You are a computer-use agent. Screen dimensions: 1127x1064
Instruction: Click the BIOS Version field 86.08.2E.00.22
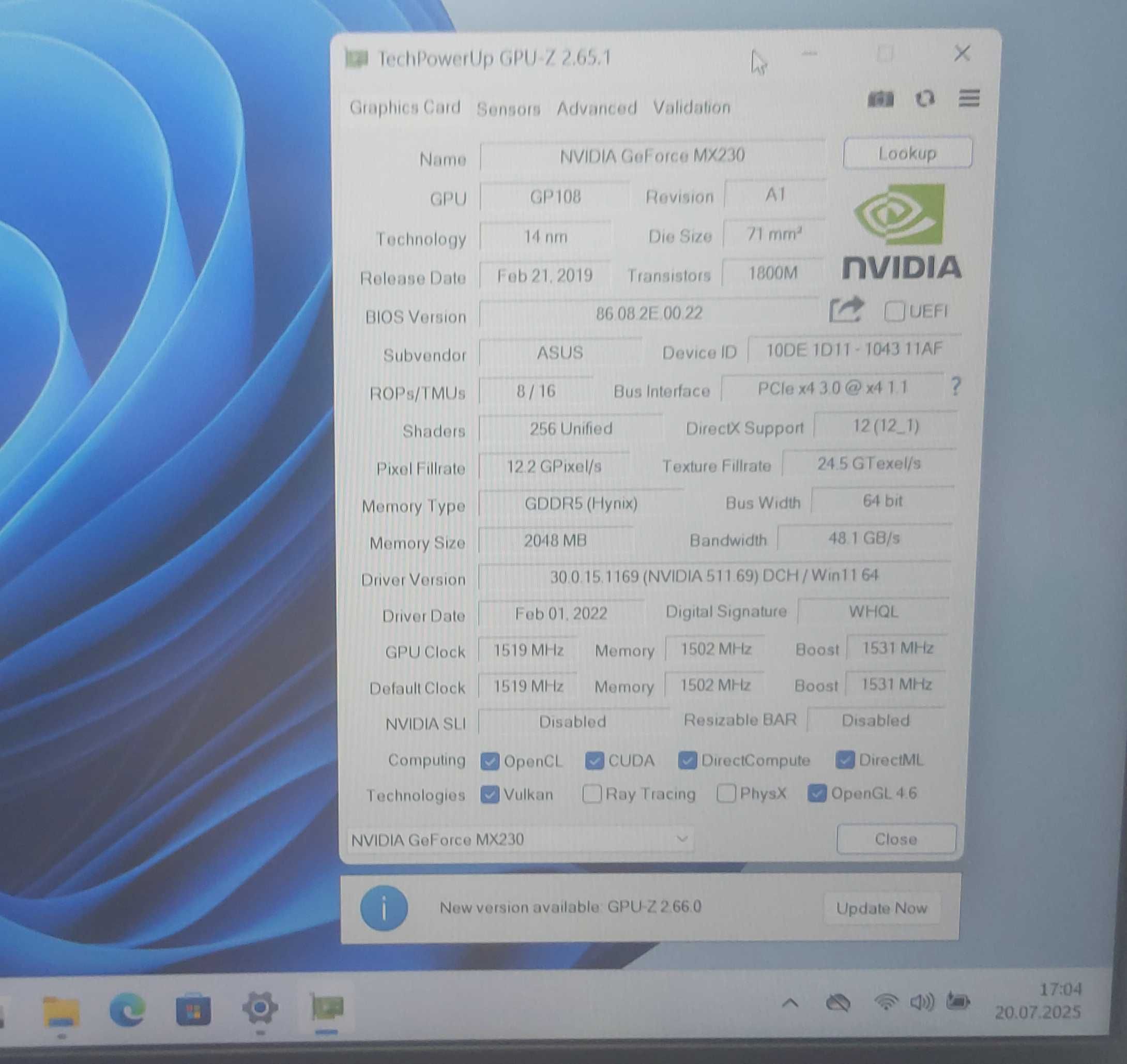[649, 313]
